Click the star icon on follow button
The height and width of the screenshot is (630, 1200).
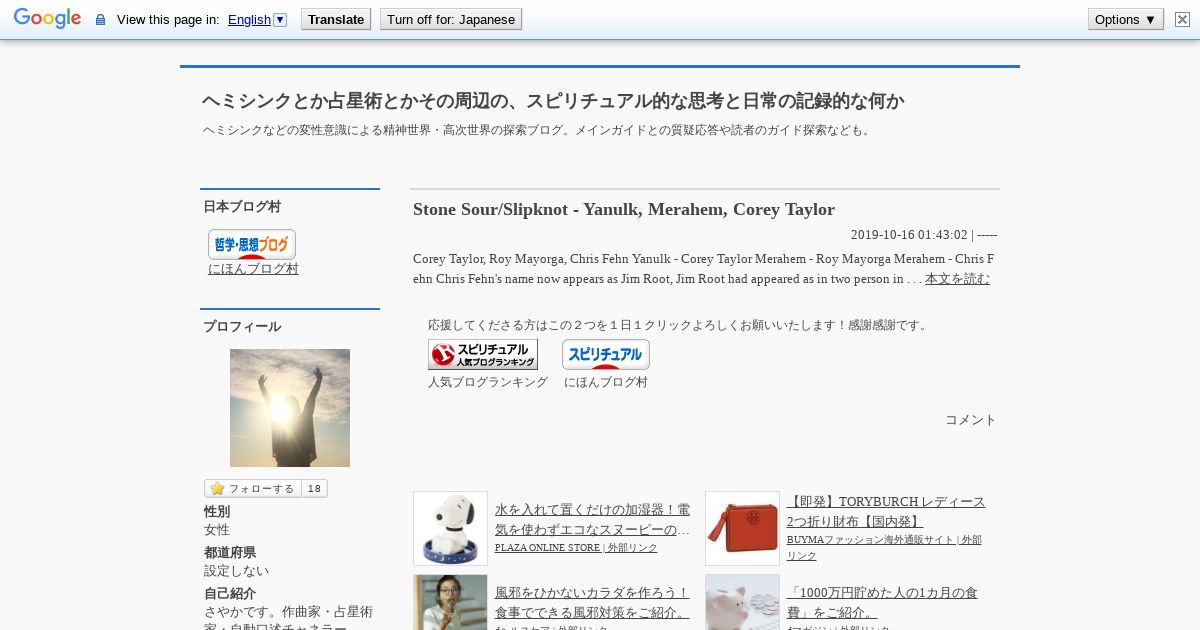tap(217, 488)
